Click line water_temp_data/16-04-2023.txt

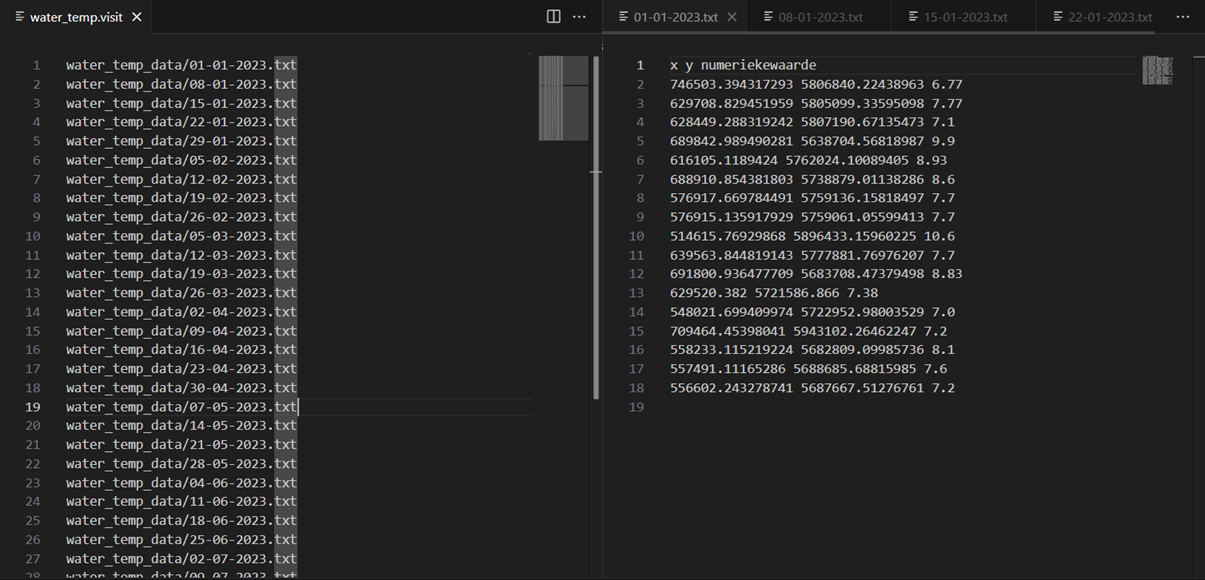tap(181, 350)
